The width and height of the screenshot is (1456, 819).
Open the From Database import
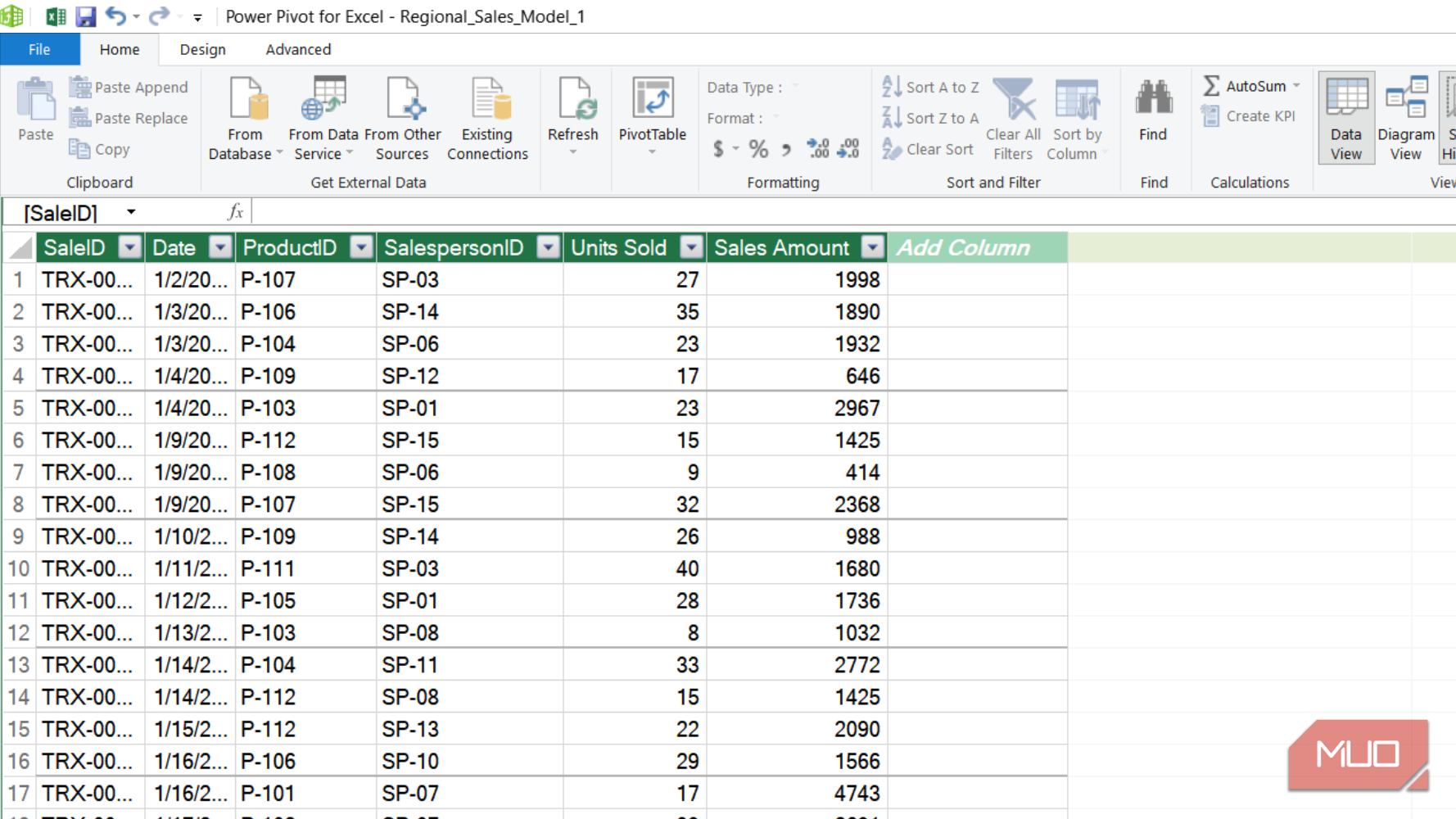click(x=245, y=118)
